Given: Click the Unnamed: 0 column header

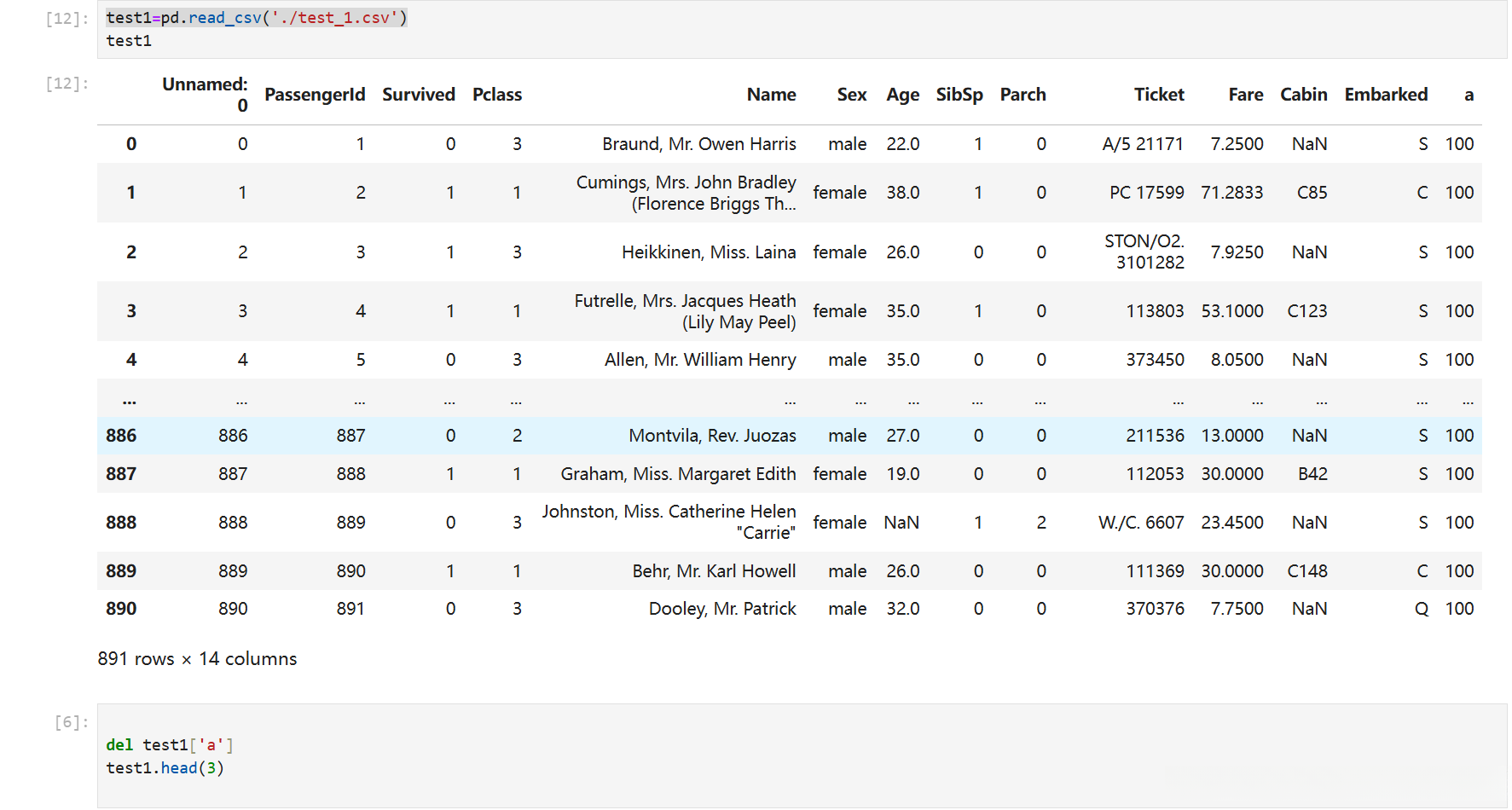Looking at the screenshot, I should pos(205,95).
